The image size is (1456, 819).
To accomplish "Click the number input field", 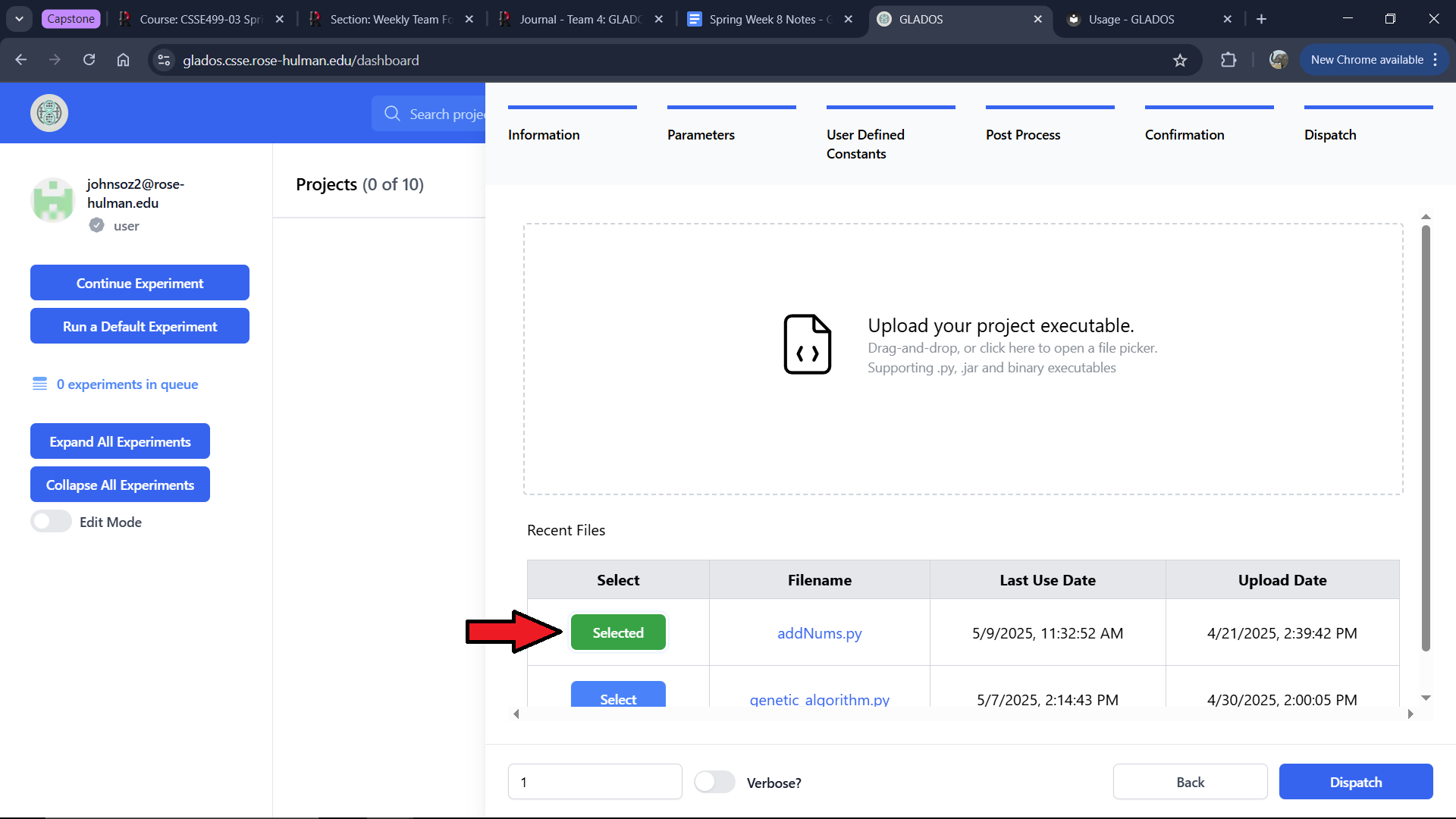I will 595,782.
